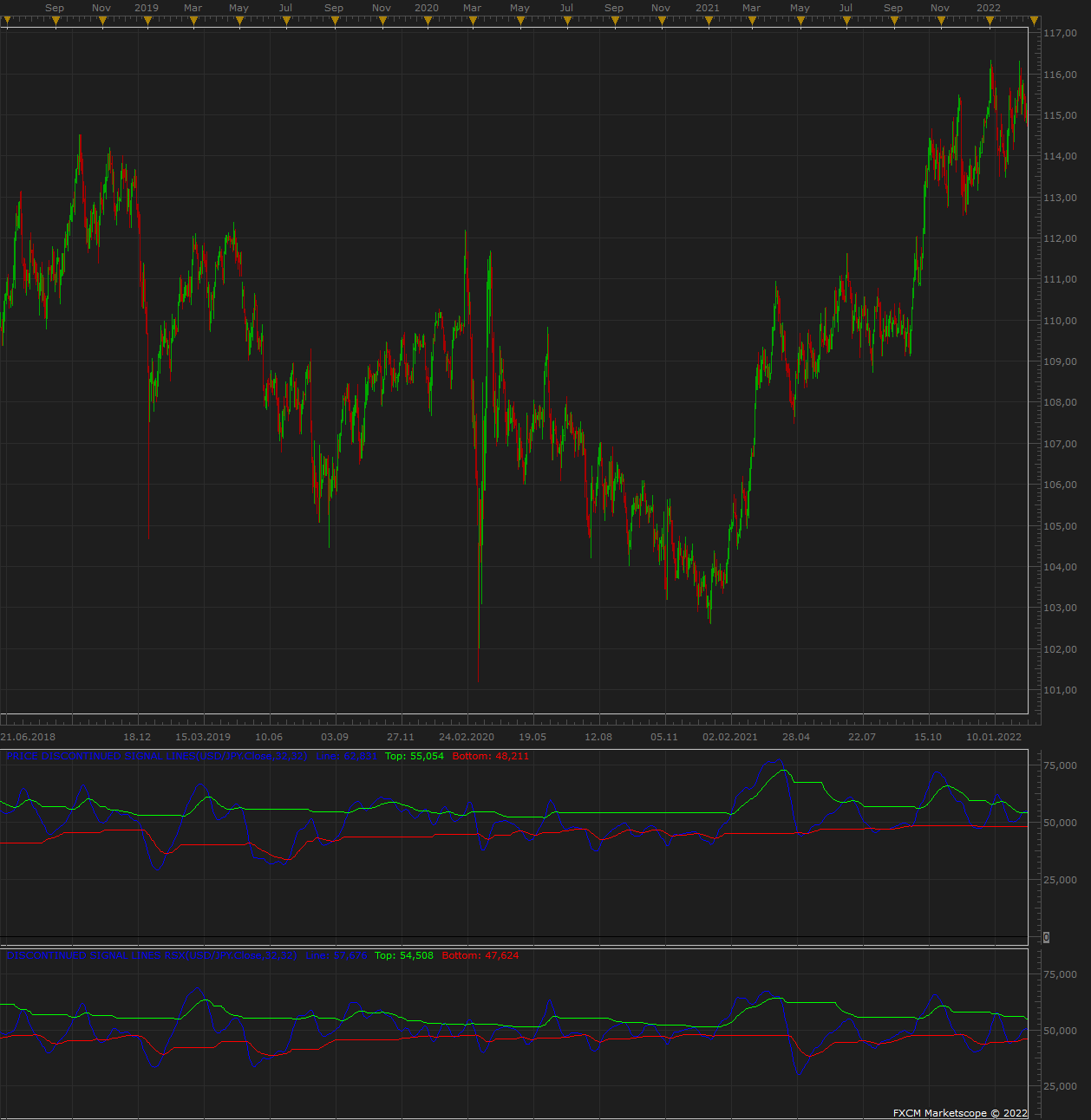
Task: Click the 12.08 date axis label
Action: [598, 737]
